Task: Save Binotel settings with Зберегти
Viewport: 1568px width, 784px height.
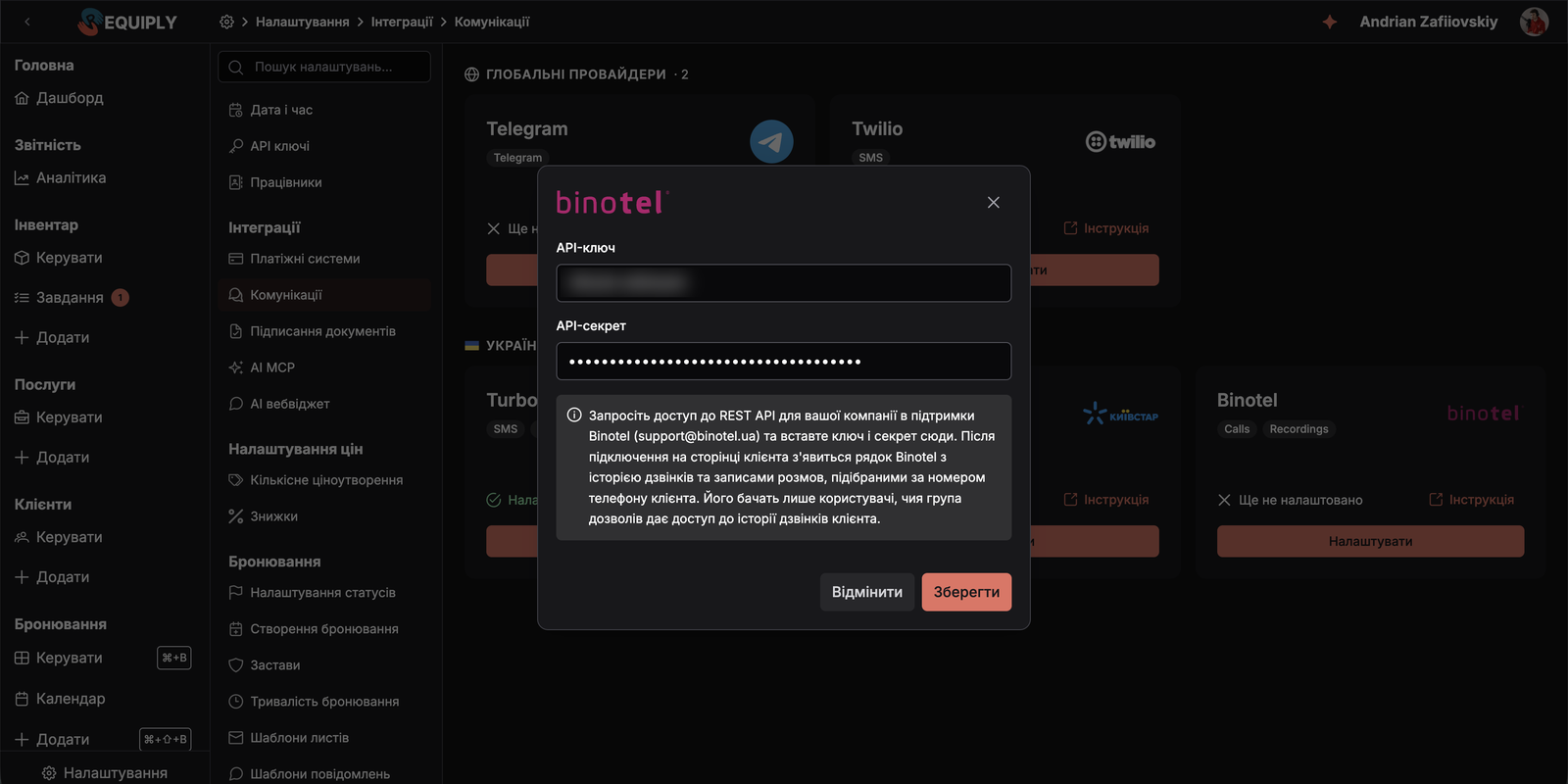Action: coord(966,592)
